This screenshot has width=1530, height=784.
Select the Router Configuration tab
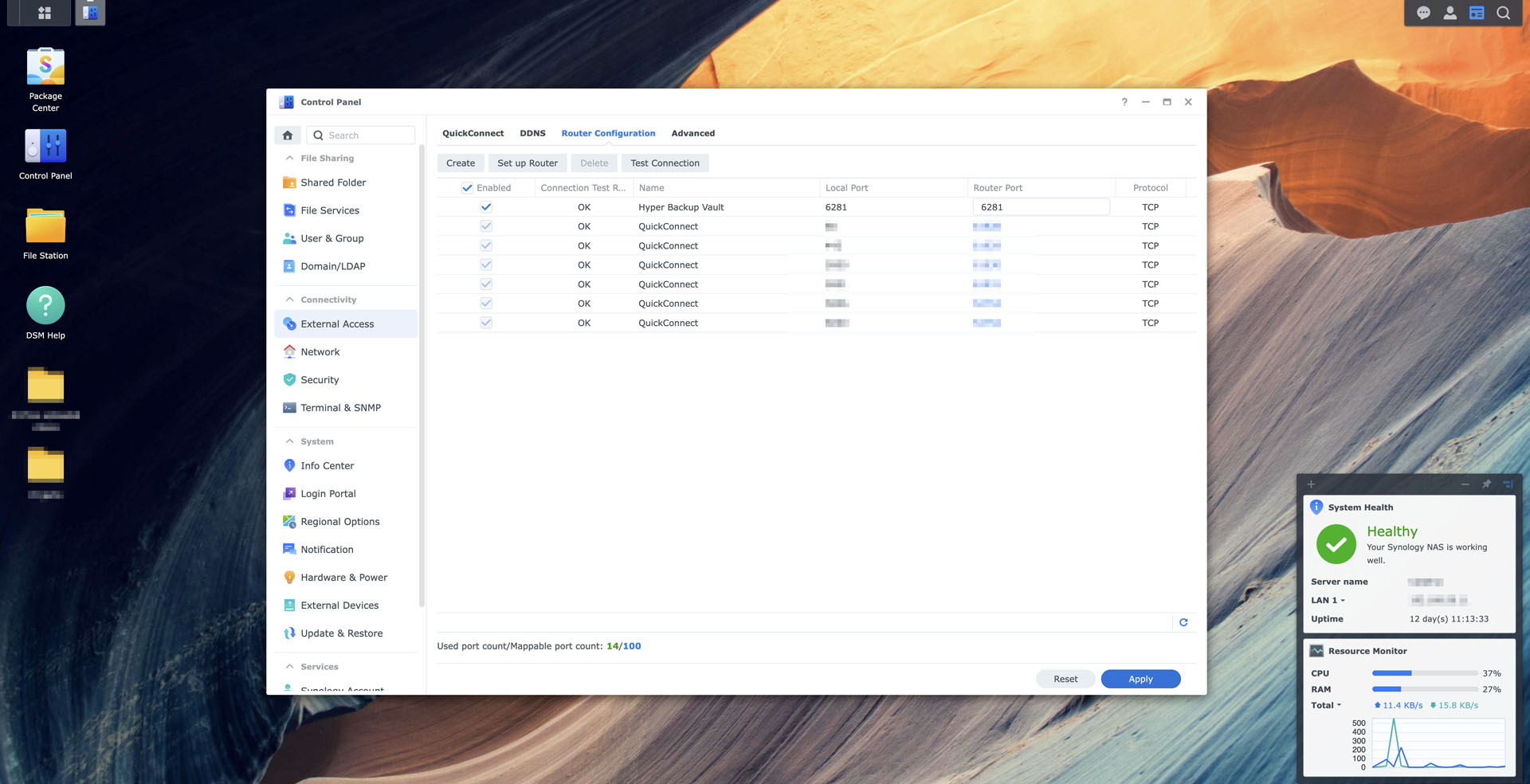608,133
